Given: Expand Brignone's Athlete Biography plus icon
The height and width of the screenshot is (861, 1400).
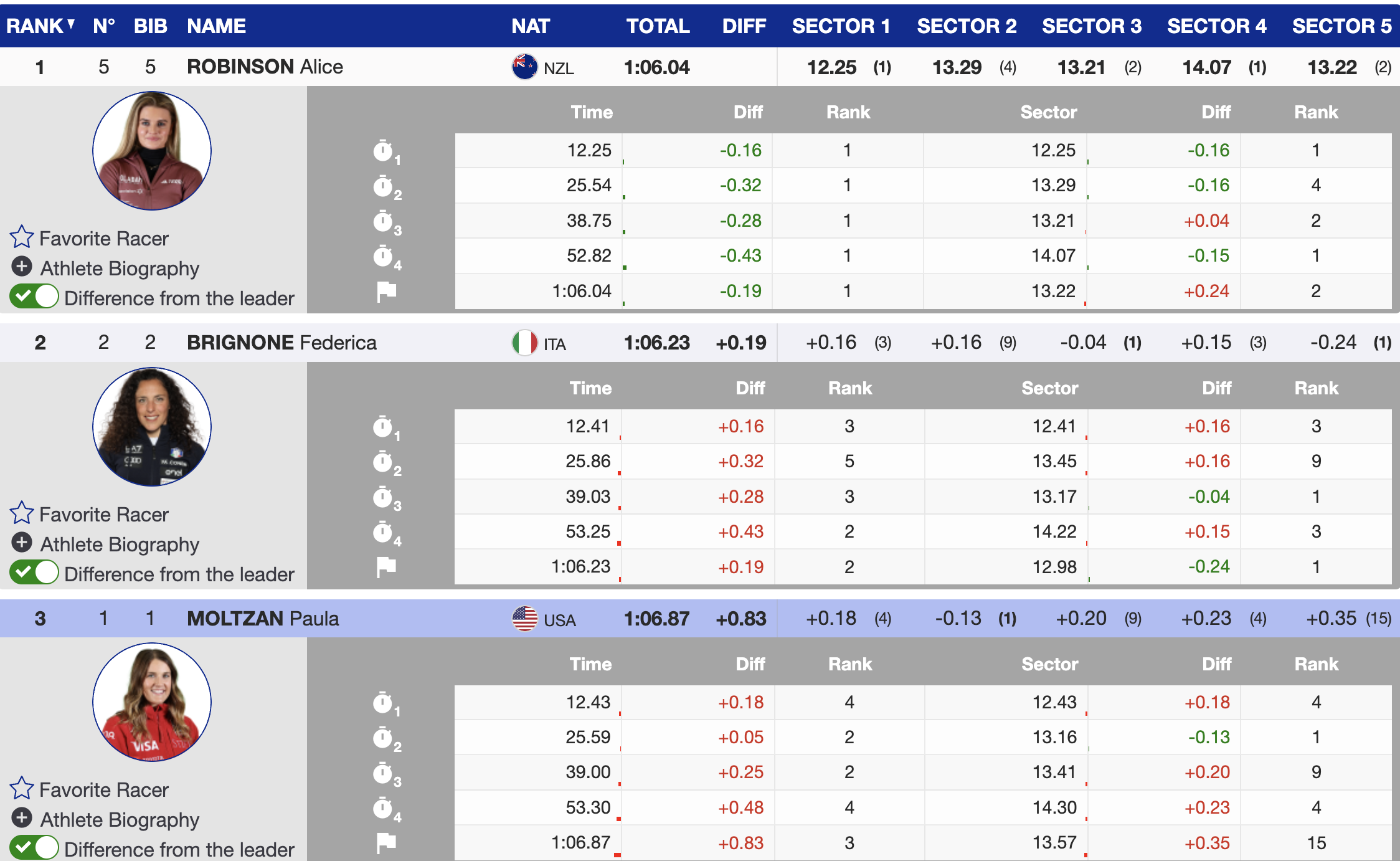Looking at the screenshot, I should [22, 543].
